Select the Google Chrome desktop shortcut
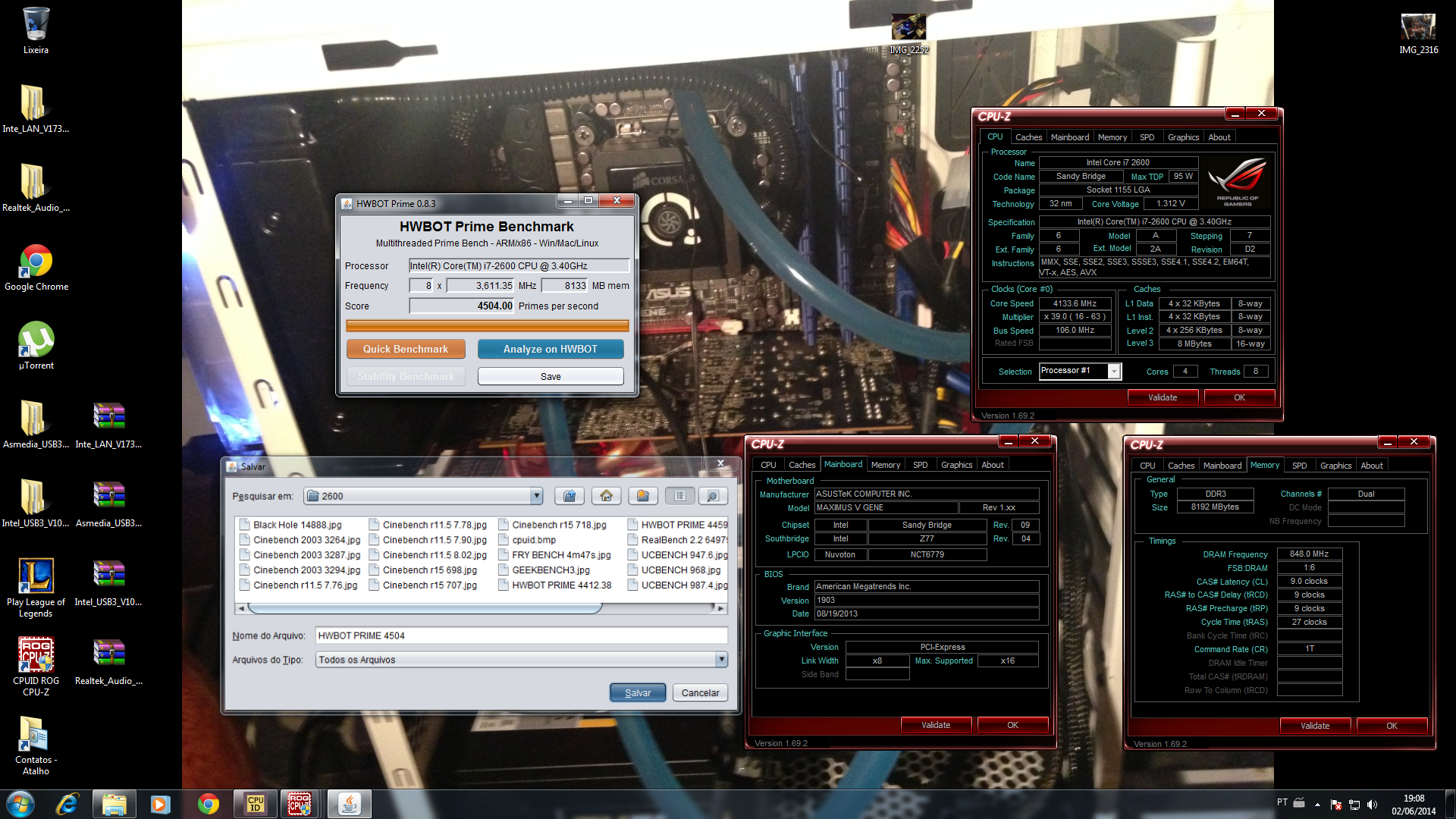This screenshot has width=1456, height=819. click(x=36, y=268)
